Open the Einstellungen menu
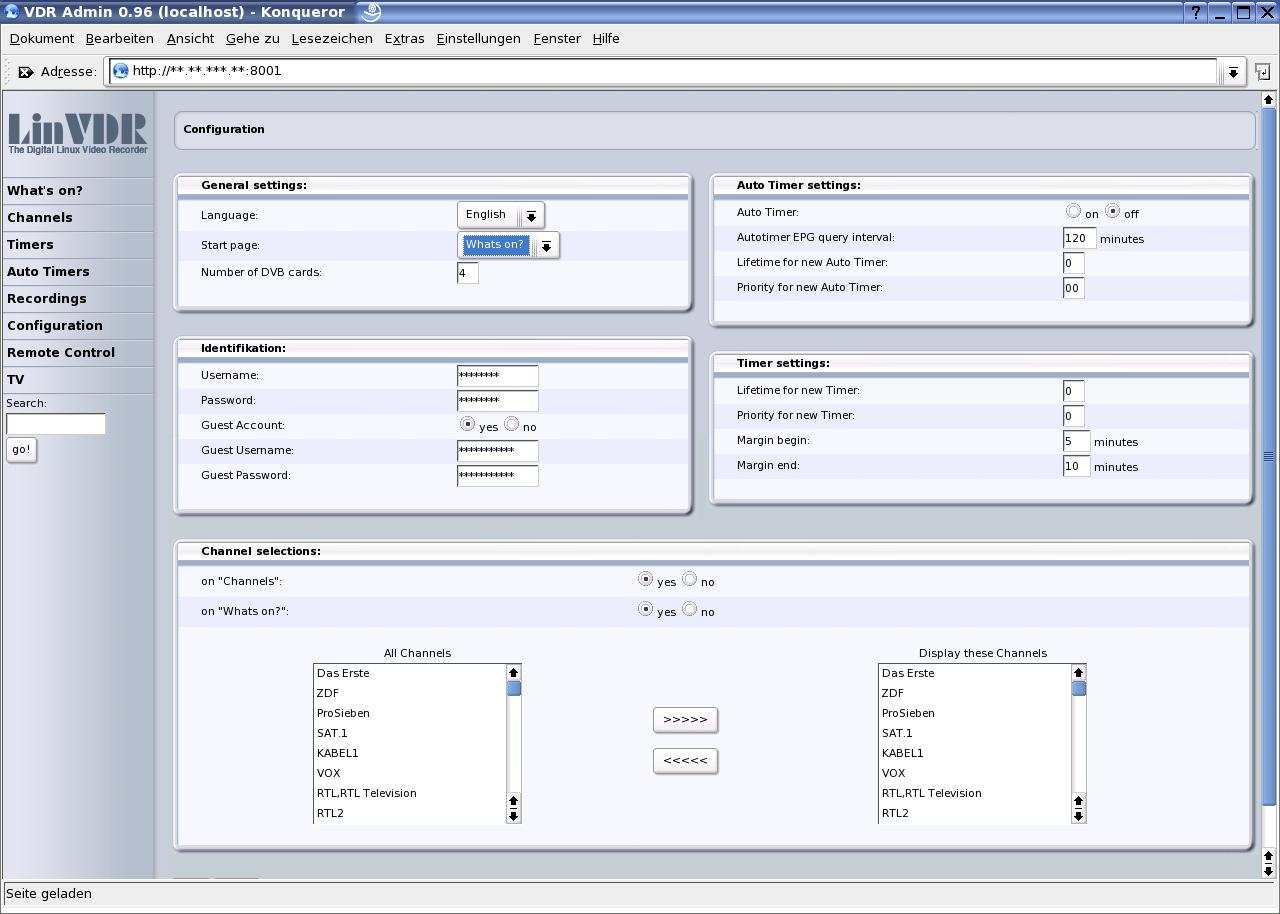 tap(478, 39)
